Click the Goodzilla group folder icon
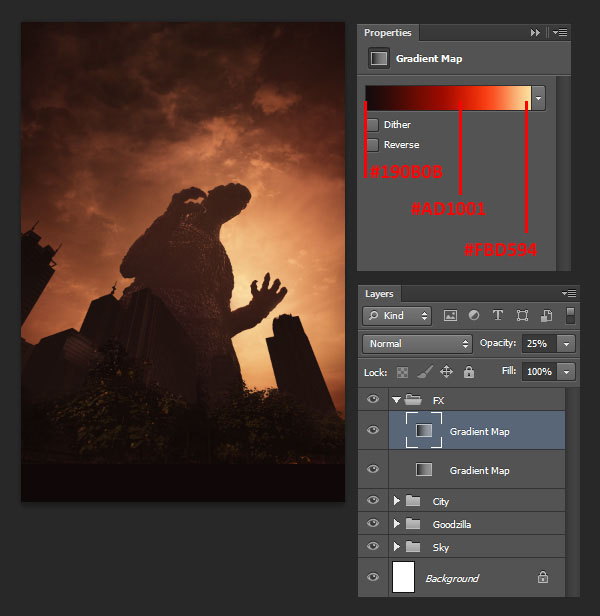Screen dimensions: 600x616 click(x=413, y=524)
